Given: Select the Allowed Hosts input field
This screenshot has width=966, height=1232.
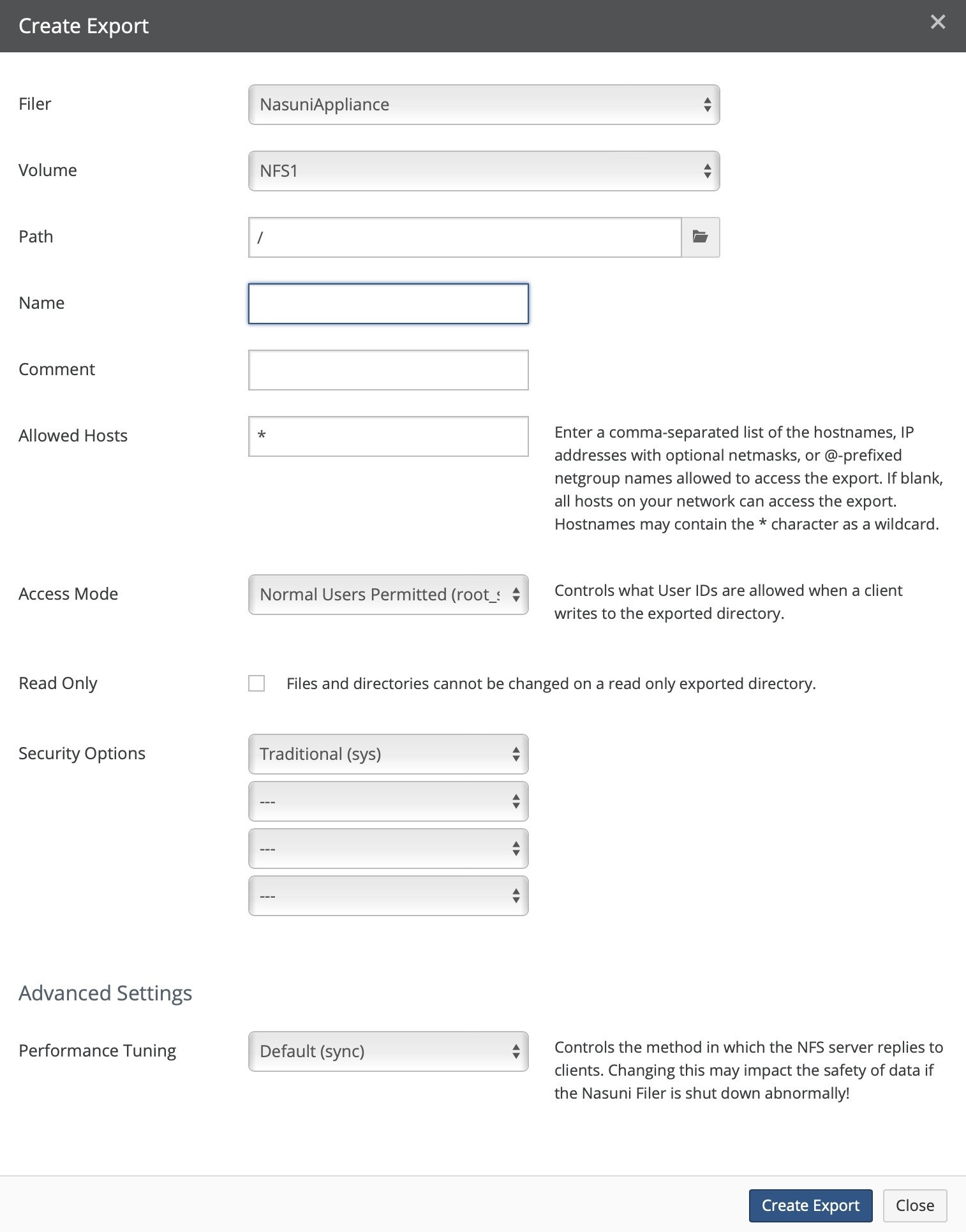Looking at the screenshot, I should click(x=388, y=436).
